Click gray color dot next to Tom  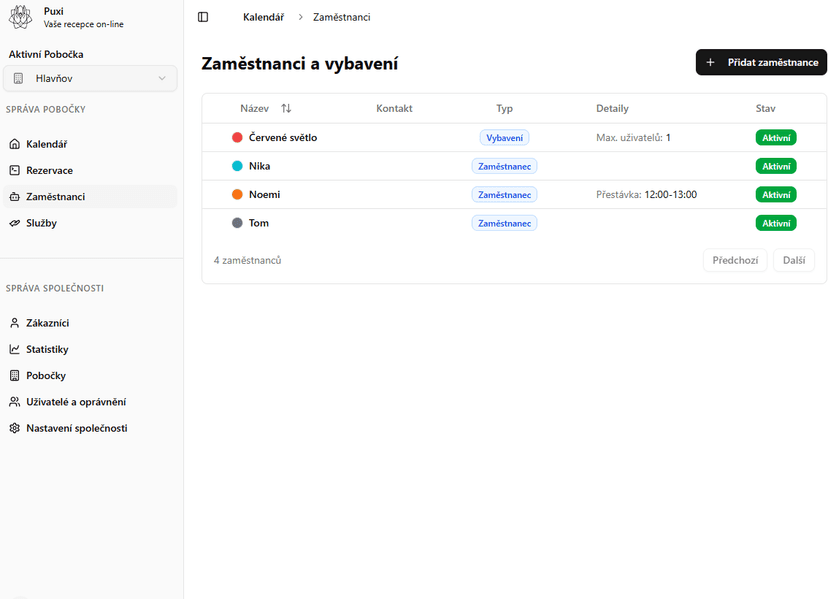tap(237, 223)
